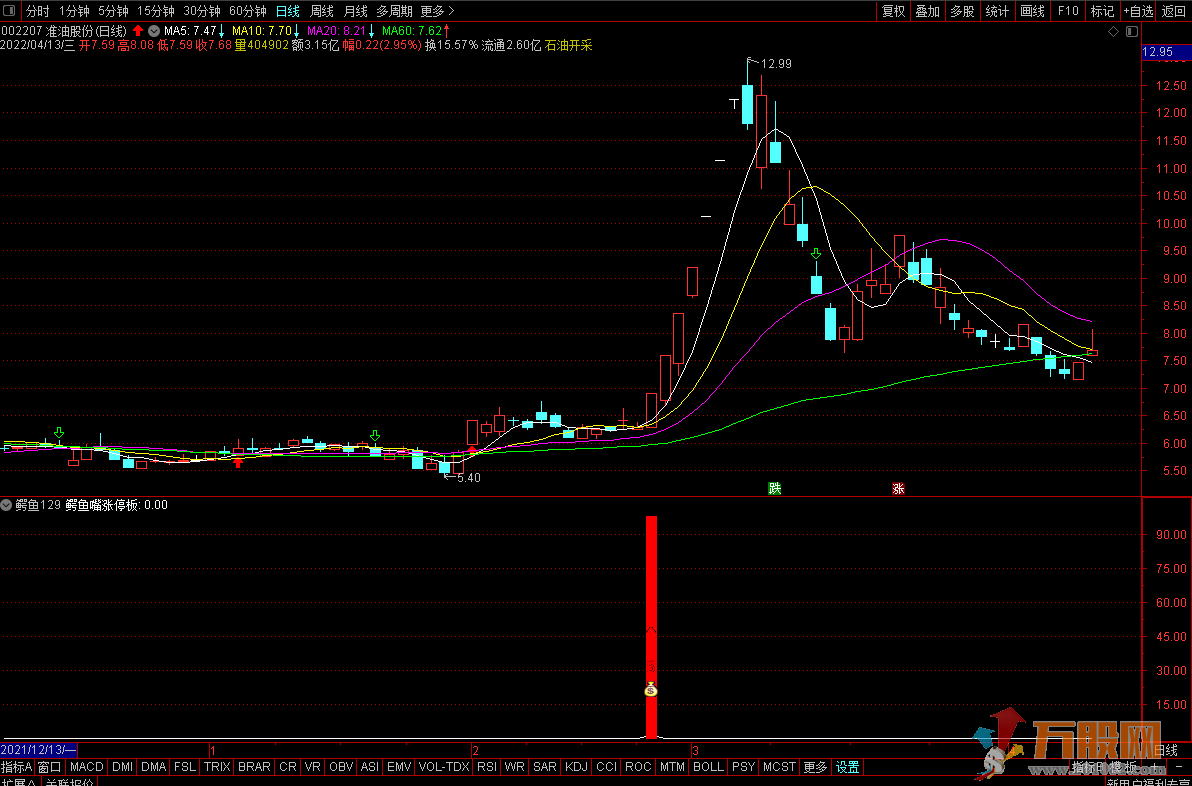Click the red 涨 marker under the chart
1192x786 pixels.
coord(899,488)
